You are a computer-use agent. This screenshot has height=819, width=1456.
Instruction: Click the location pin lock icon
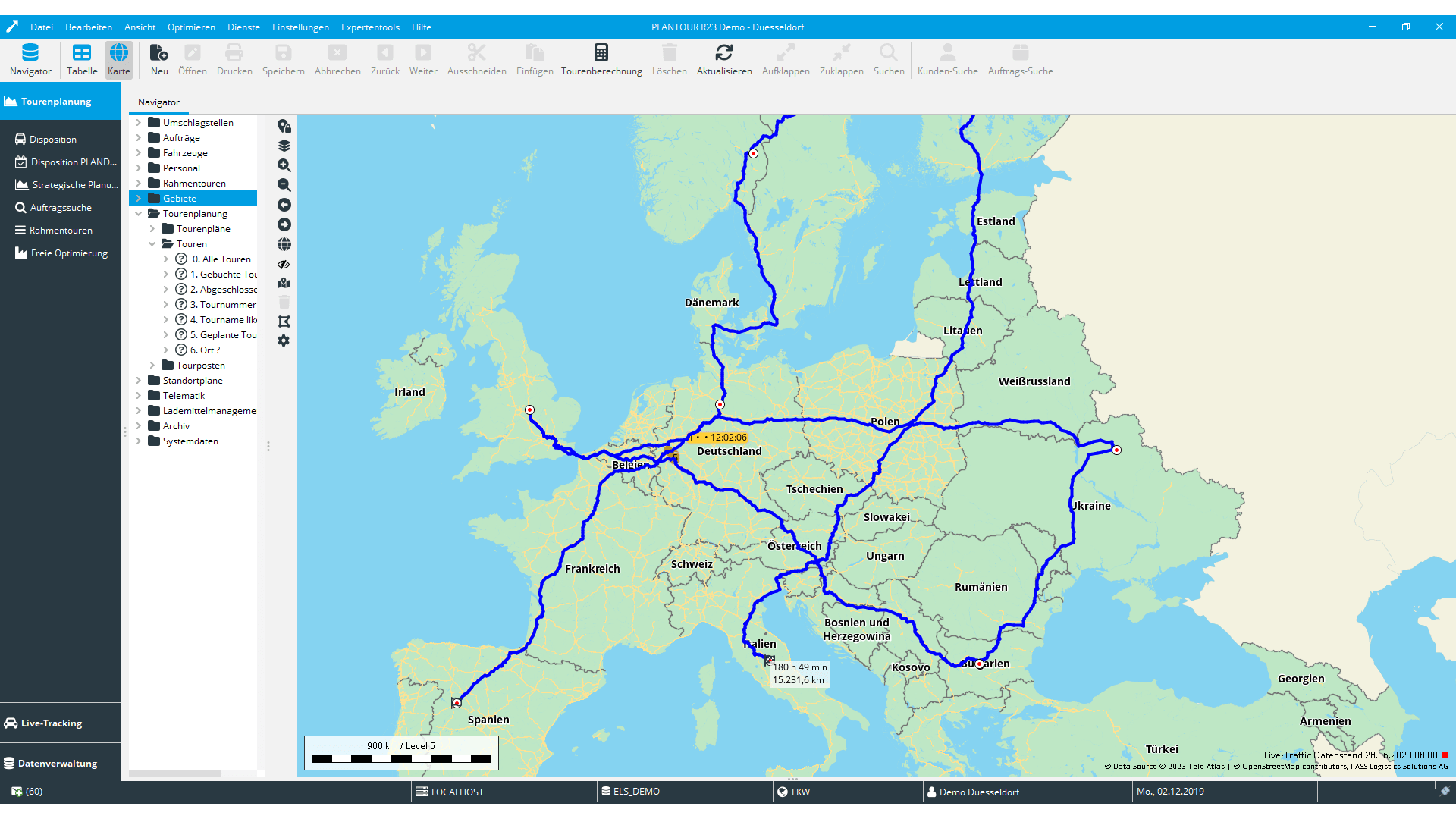click(284, 126)
